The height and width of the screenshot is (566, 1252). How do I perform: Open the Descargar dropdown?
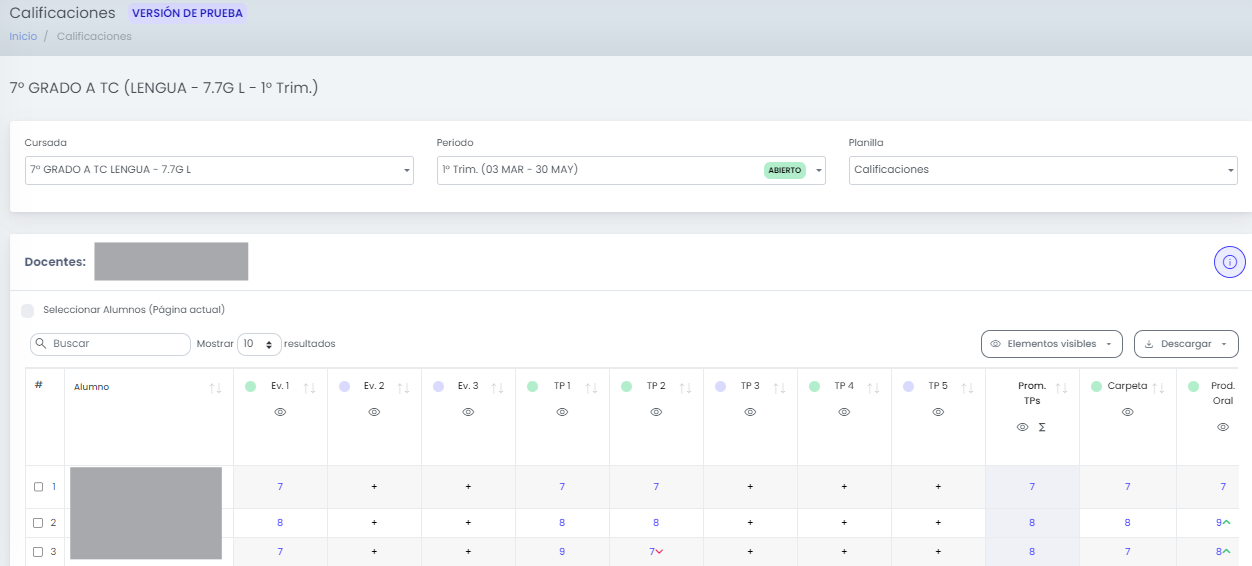tap(1186, 344)
